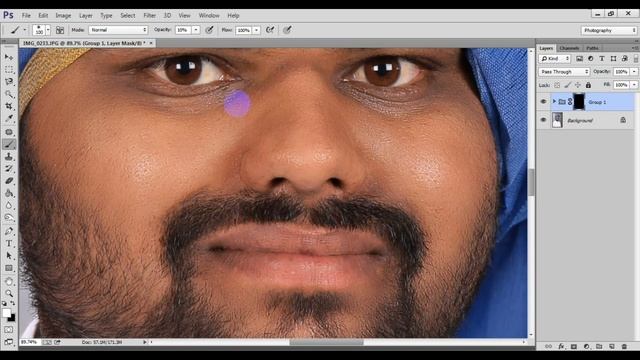Toggle shape layer filter
Image resolution: width=640 pixels, height=360 pixels.
613,59
